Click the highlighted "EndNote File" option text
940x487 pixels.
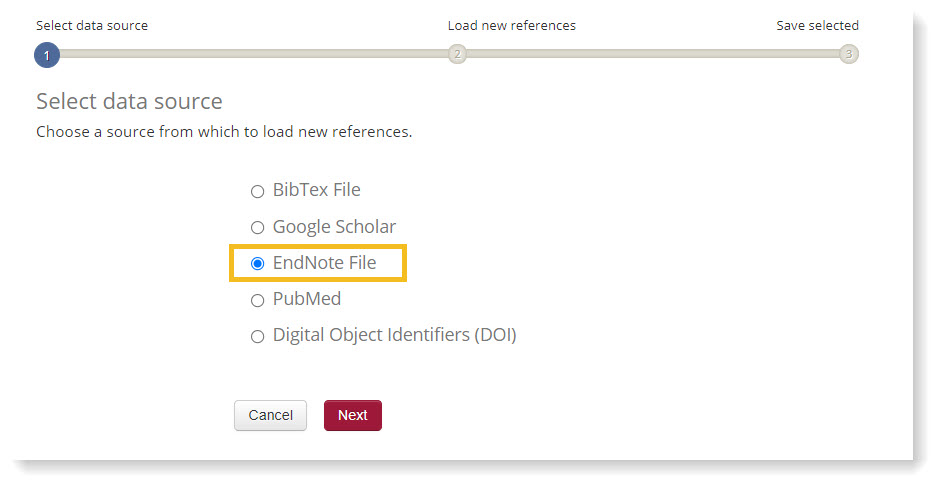324,263
